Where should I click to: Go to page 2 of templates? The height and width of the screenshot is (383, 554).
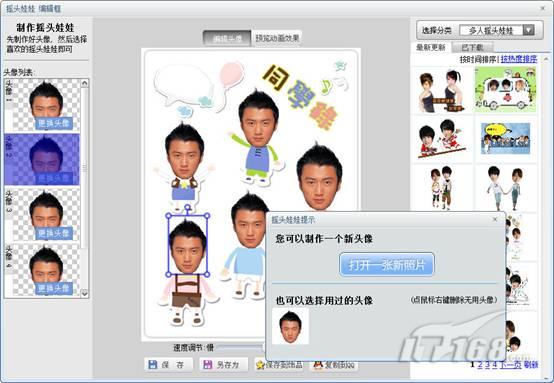(x=481, y=364)
